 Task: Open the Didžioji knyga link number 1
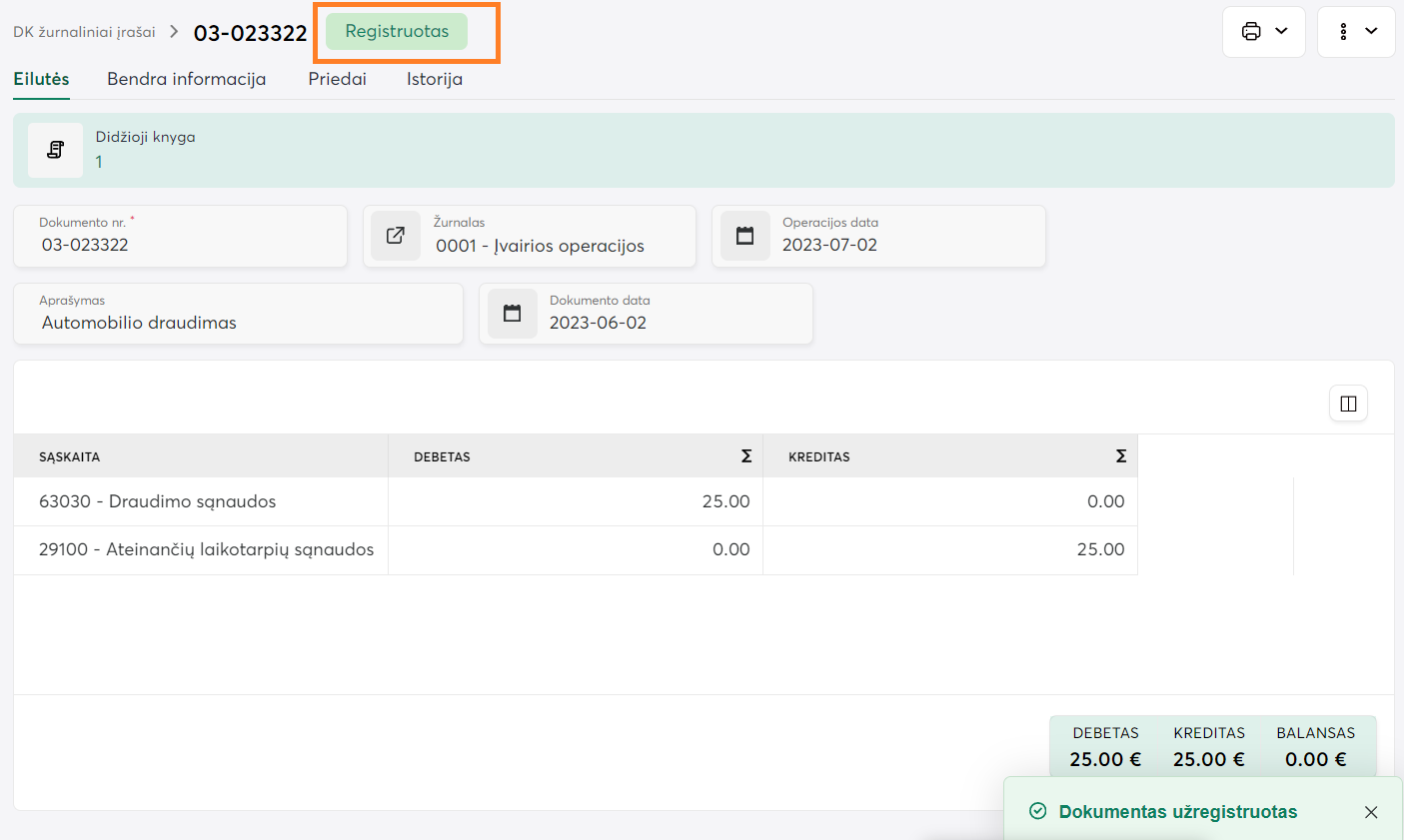click(99, 162)
